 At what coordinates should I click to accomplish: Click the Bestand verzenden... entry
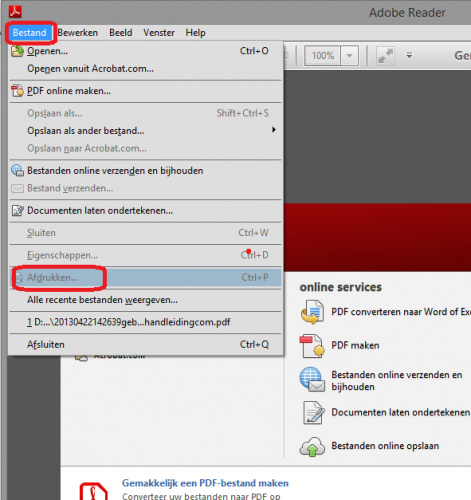(x=146, y=188)
